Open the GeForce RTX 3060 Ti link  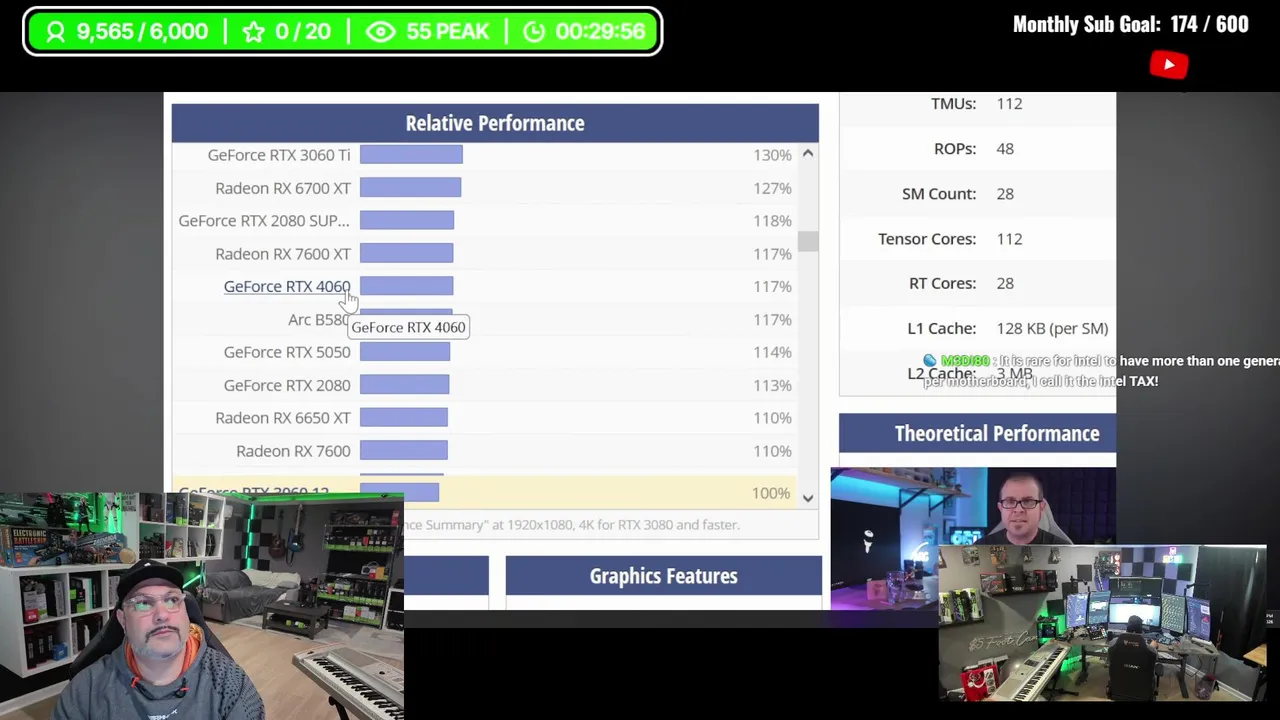click(x=279, y=155)
